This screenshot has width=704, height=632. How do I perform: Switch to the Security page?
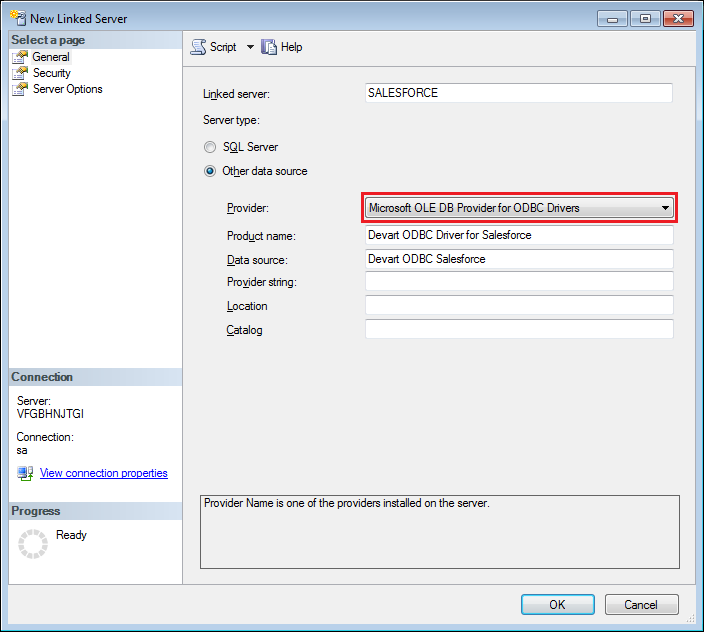coord(52,73)
